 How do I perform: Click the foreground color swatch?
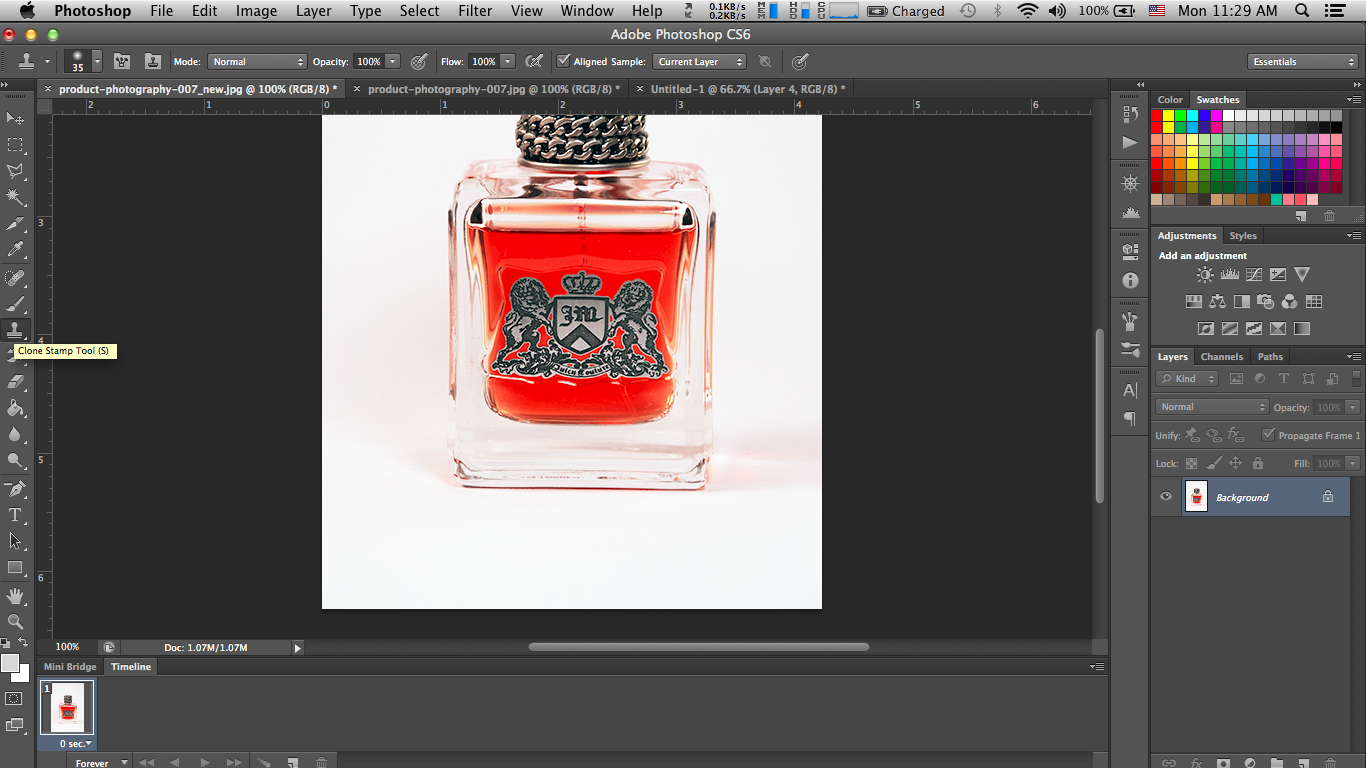point(10,663)
